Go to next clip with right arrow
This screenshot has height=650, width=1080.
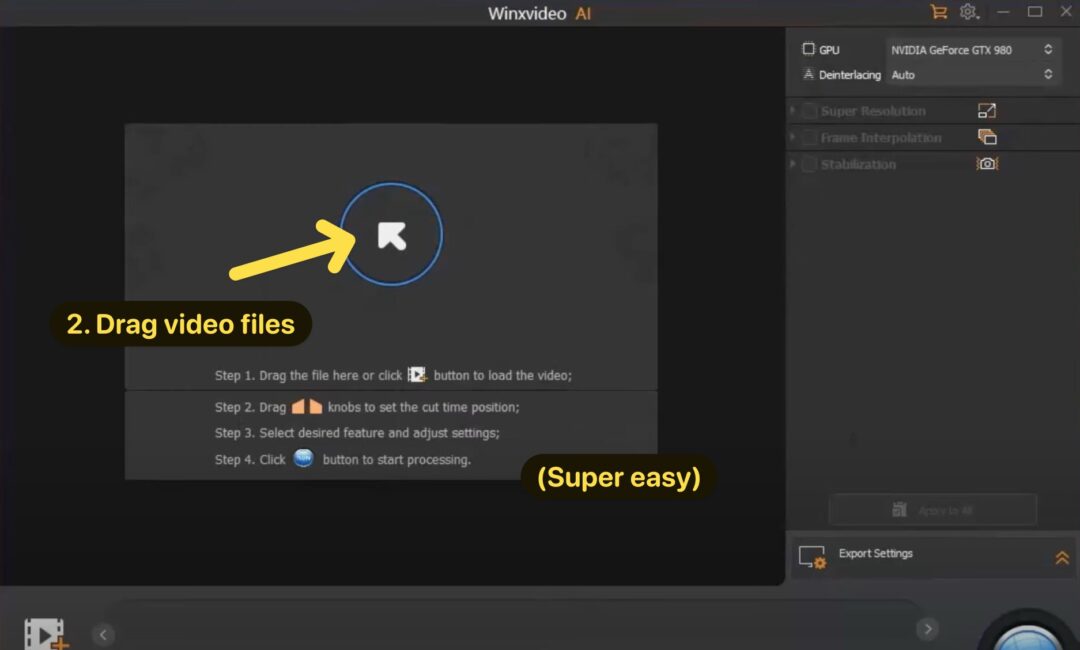[x=928, y=629]
